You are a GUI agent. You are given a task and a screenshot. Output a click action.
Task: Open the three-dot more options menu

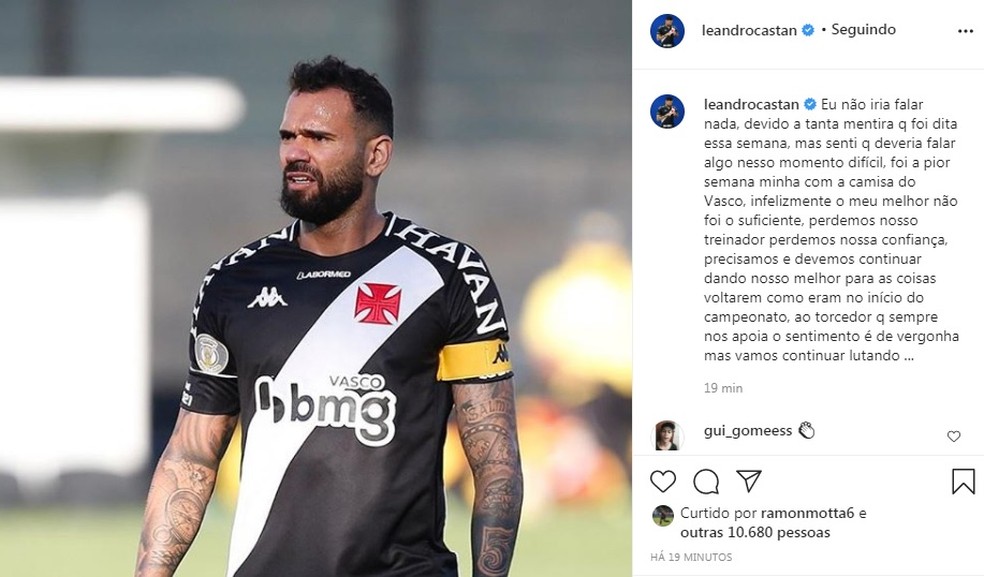[965, 31]
